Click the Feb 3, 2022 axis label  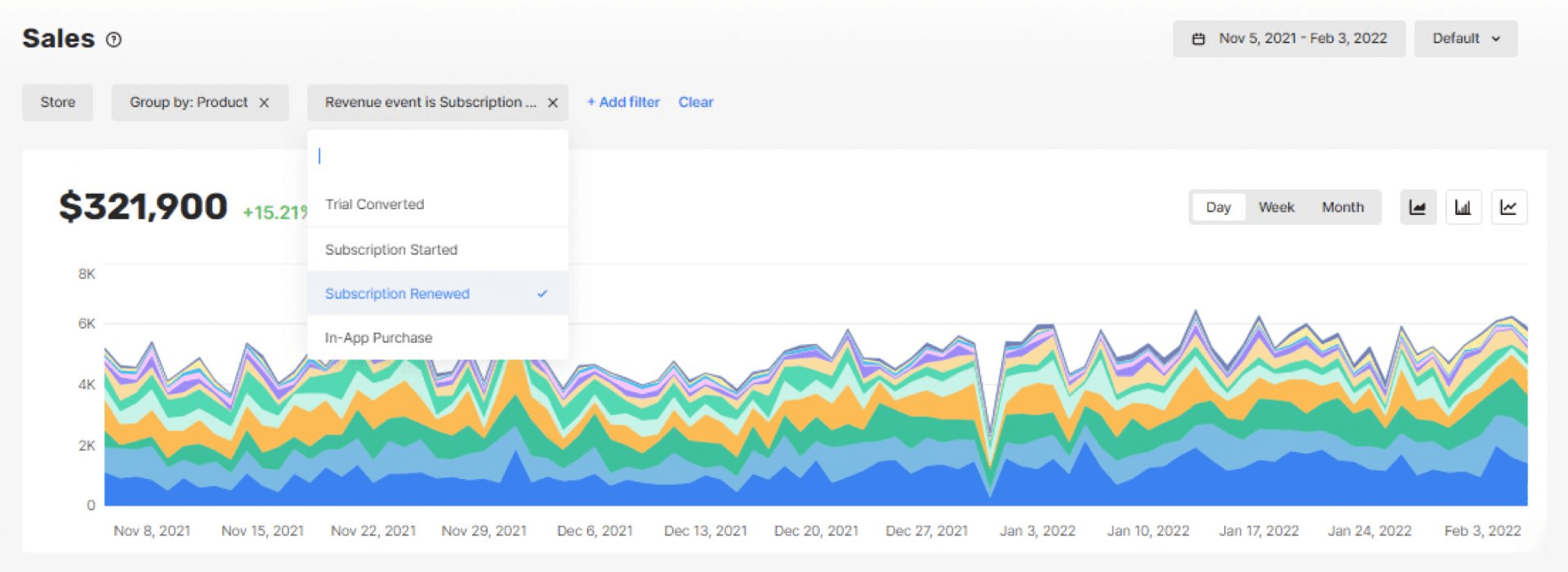tap(1483, 531)
